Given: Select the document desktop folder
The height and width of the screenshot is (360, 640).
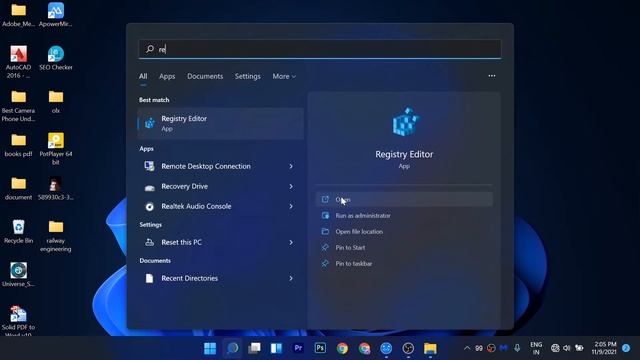Looking at the screenshot, I should pyautogui.click(x=18, y=188).
